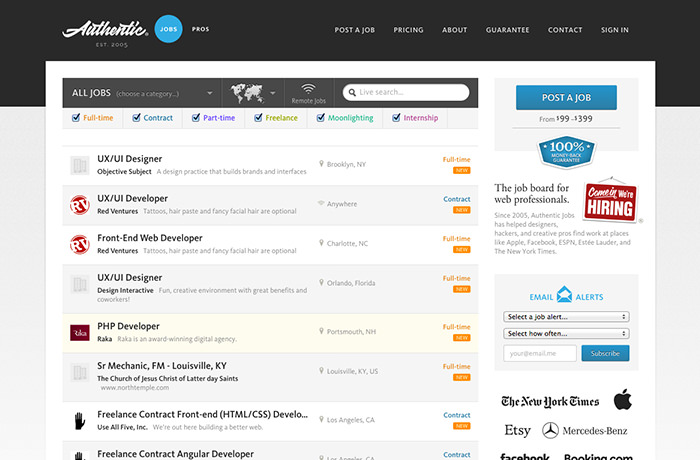Click the Red Ventures logo for UX/UI Developer
The image size is (700, 460).
click(x=80, y=204)
